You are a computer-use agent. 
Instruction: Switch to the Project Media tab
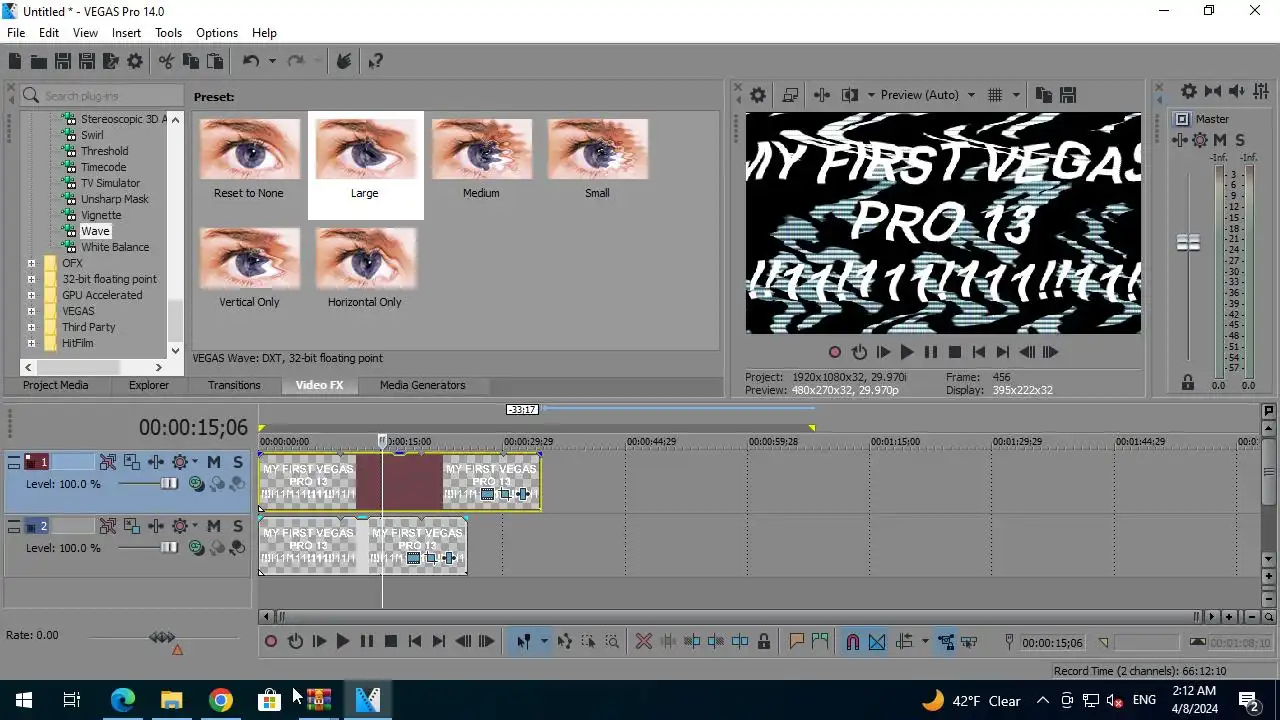tap(55, 385)
